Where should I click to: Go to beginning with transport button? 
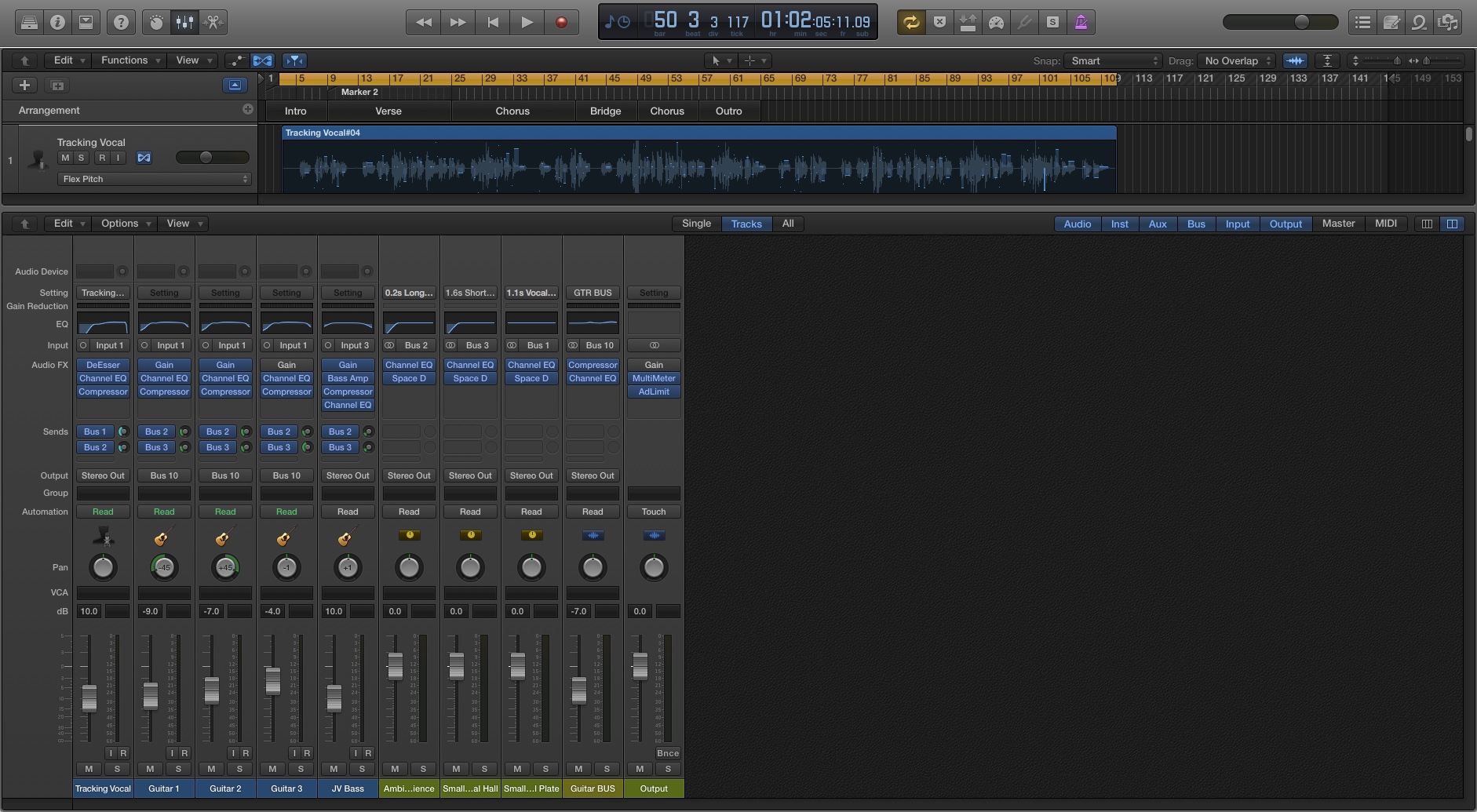click(x=493, y=22)
